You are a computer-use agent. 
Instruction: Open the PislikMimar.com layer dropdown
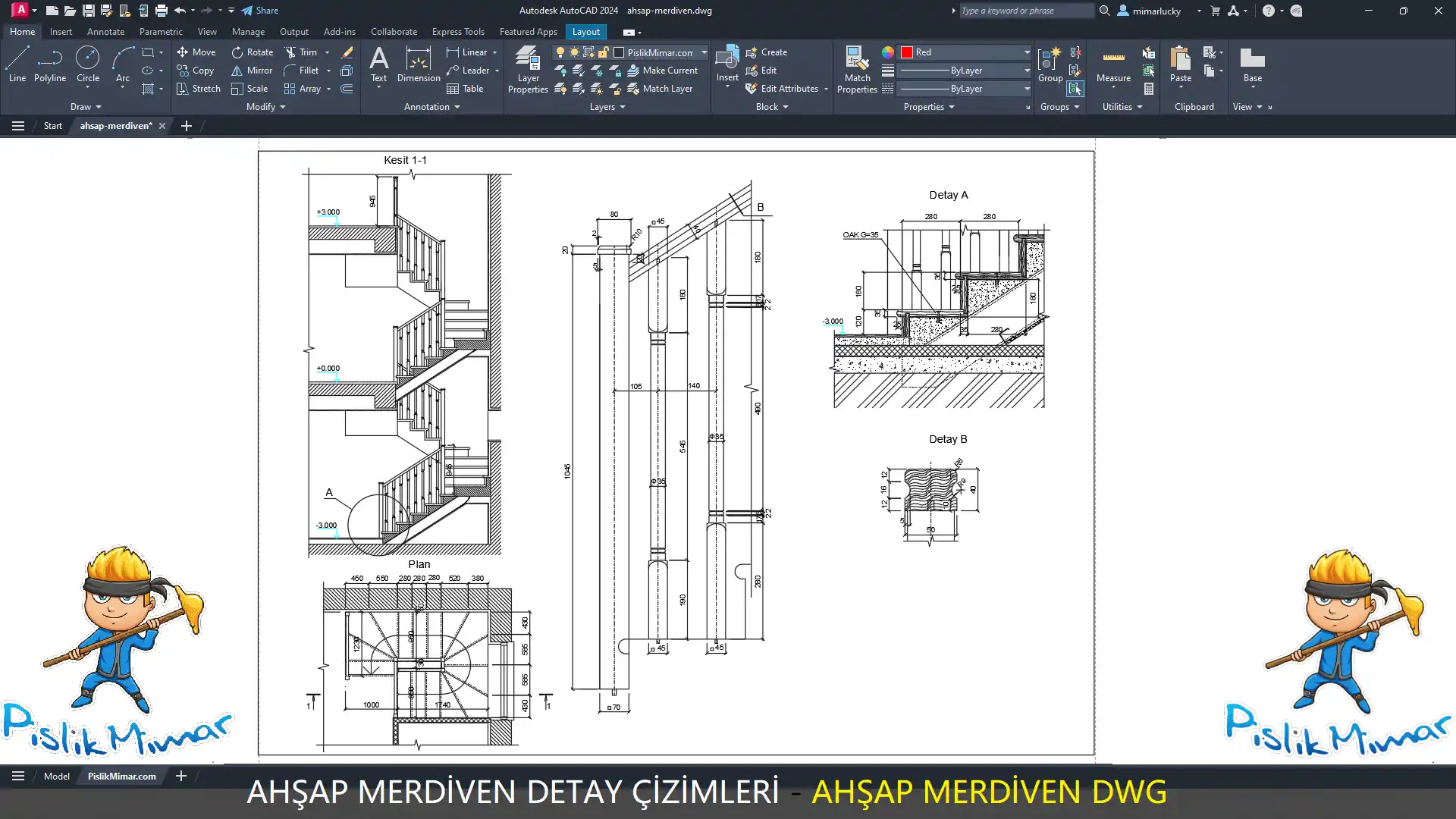tap(704, 52)
